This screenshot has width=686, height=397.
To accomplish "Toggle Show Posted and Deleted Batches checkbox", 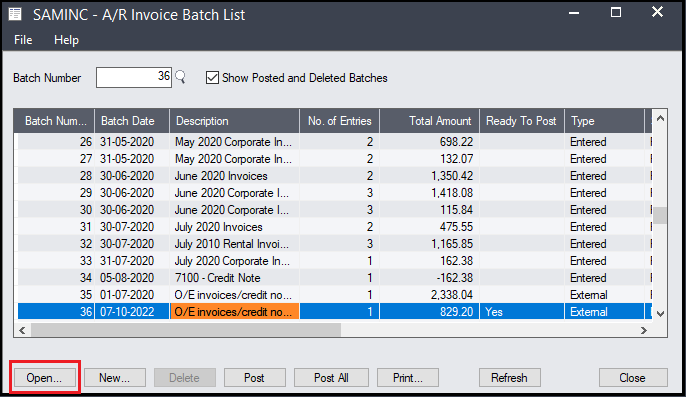I will tap(212, 78).
